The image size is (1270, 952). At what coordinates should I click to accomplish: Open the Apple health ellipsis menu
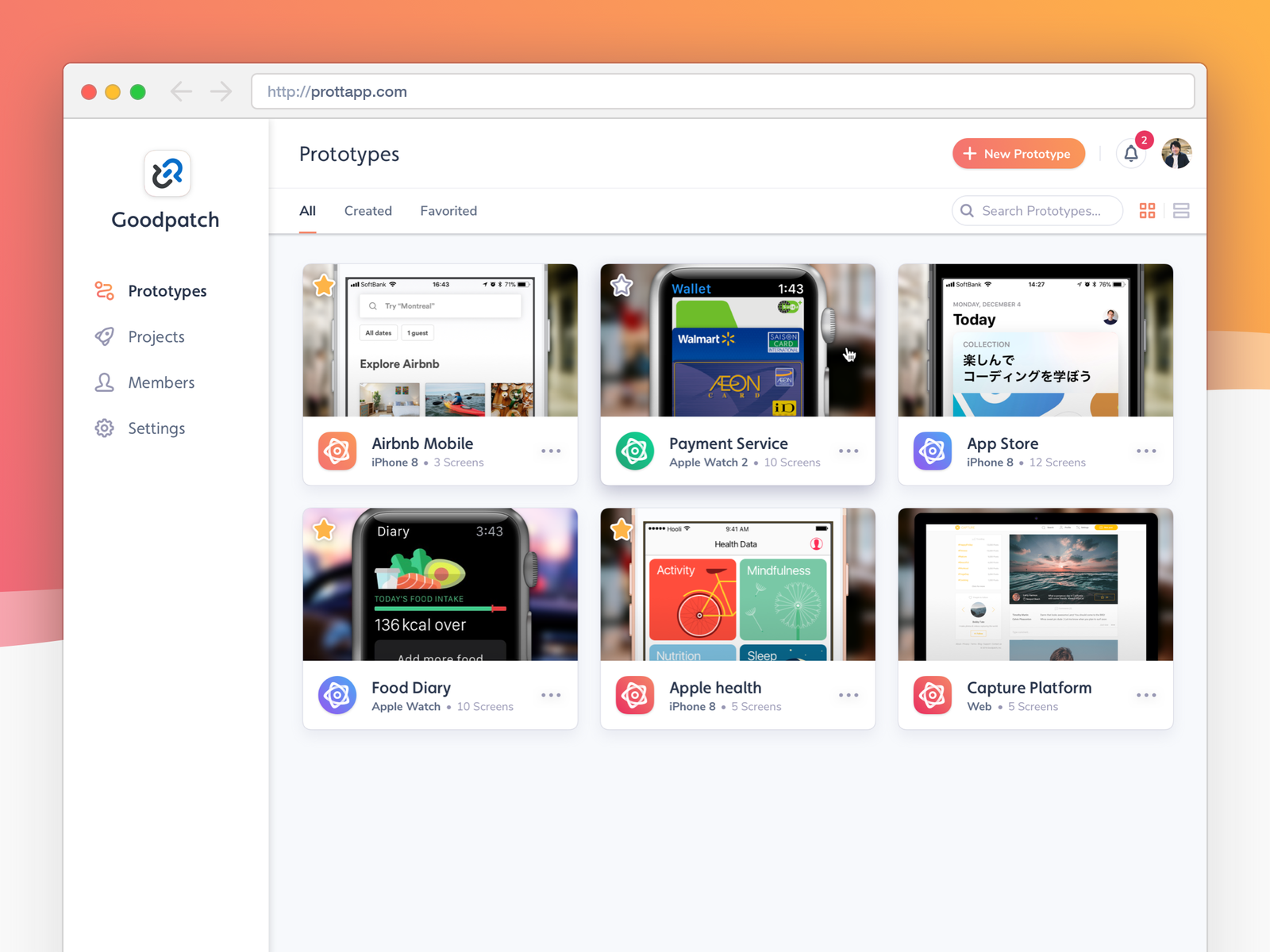click(x=849, y=695)
